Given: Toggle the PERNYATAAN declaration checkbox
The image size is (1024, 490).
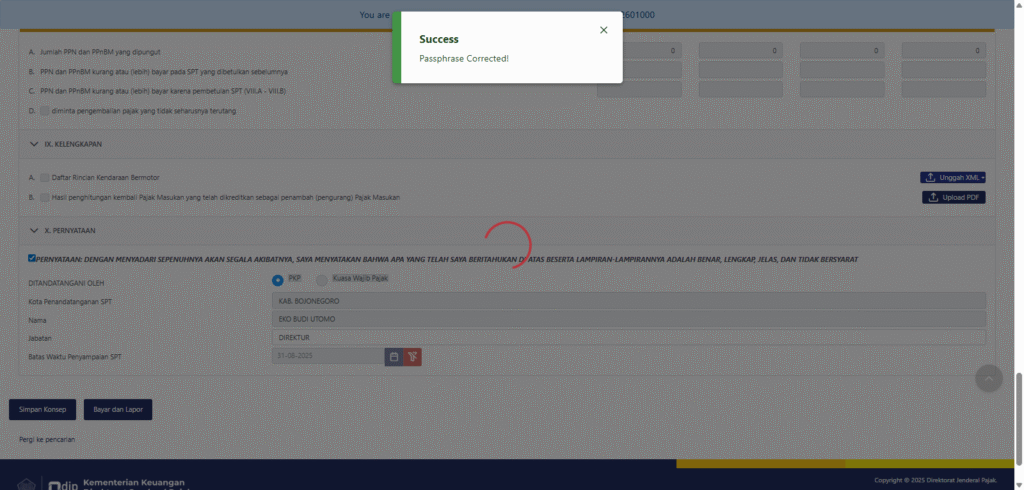Looking at the screenshot, I should (x=33, y=258).
